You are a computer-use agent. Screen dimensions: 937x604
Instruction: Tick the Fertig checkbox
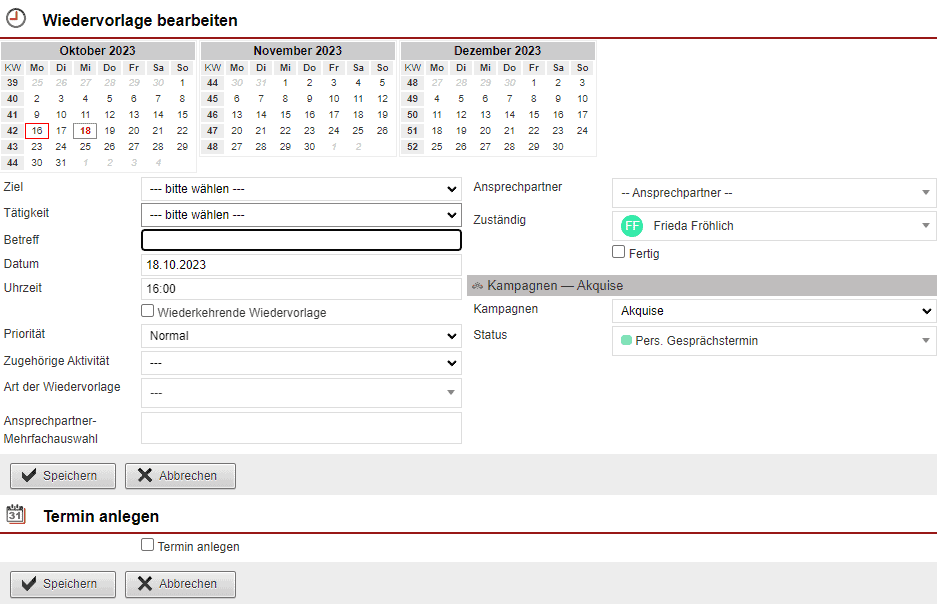619,253
